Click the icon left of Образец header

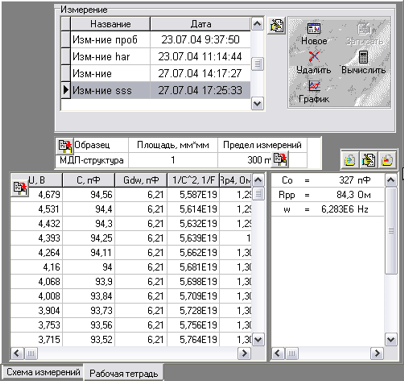click(65, 146)
